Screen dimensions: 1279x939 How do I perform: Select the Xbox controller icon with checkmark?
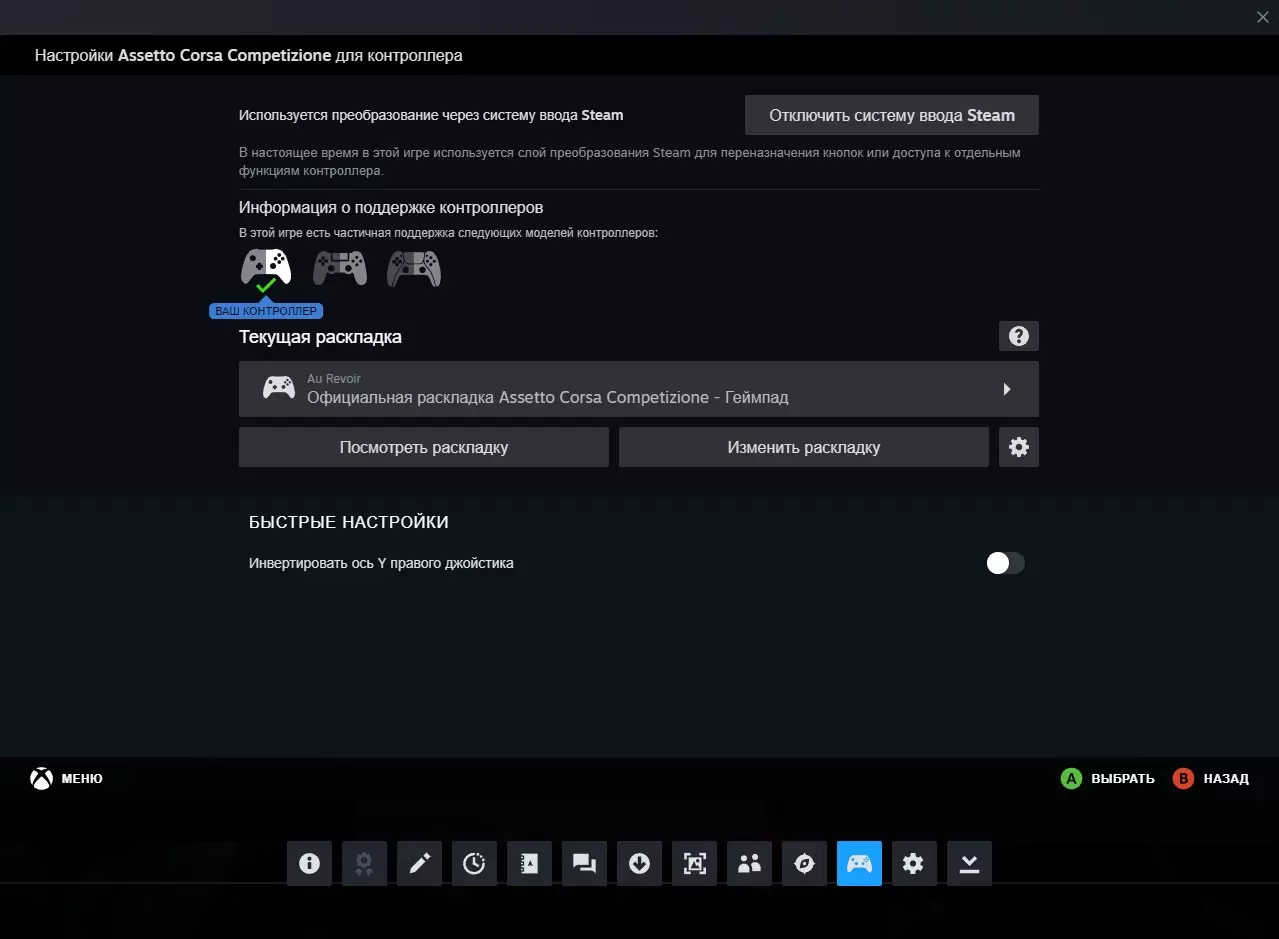tap(266, 268)
